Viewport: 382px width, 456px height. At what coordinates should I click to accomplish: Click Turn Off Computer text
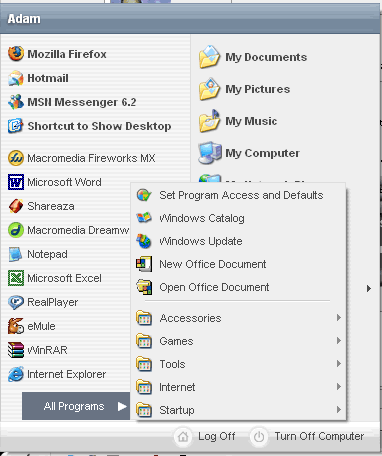coord(319,436)
